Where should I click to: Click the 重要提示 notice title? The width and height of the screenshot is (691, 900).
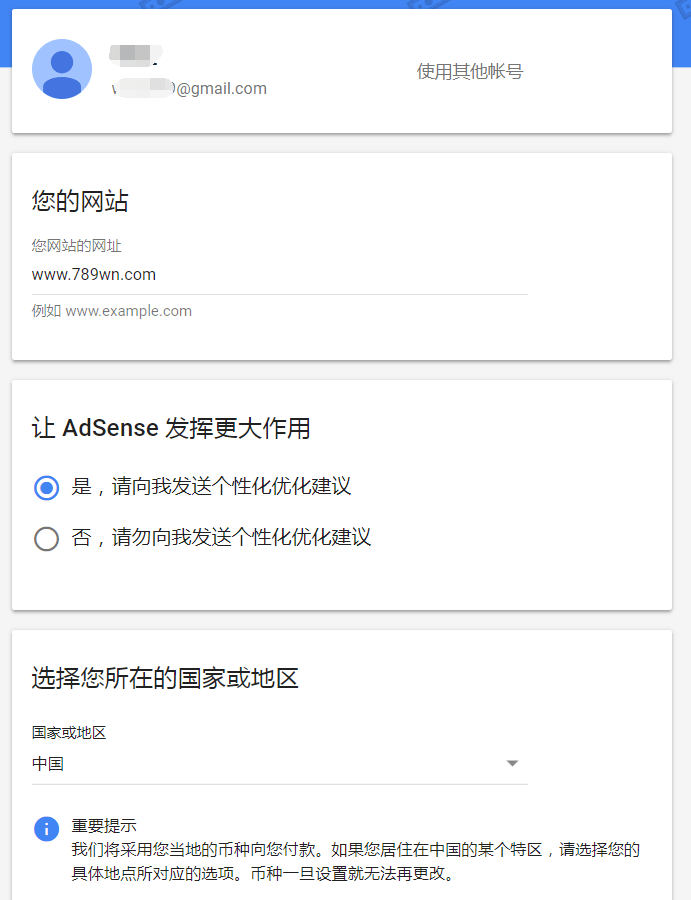tap(104, 826)
